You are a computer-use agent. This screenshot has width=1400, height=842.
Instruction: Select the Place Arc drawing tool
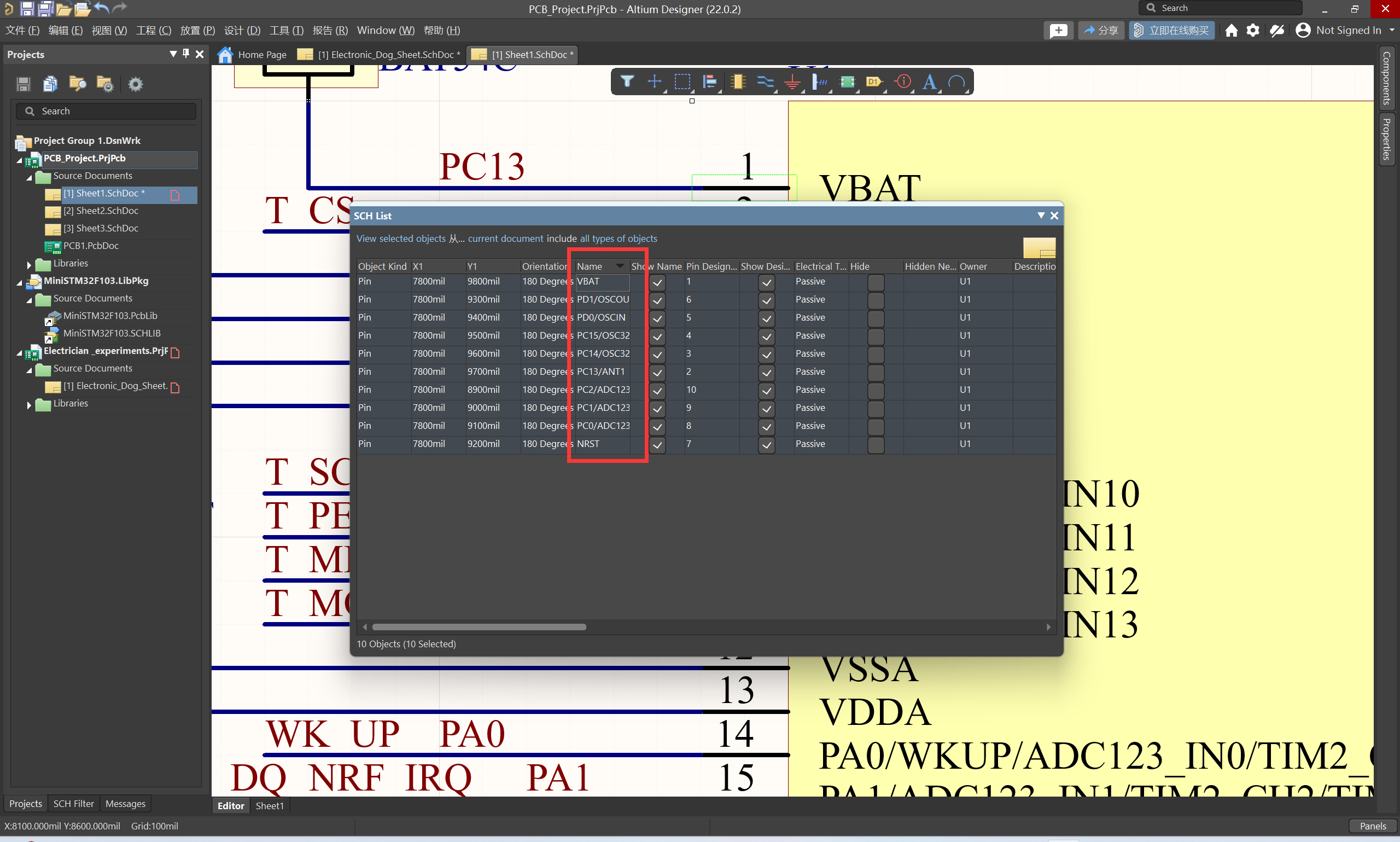click(956, 83)
